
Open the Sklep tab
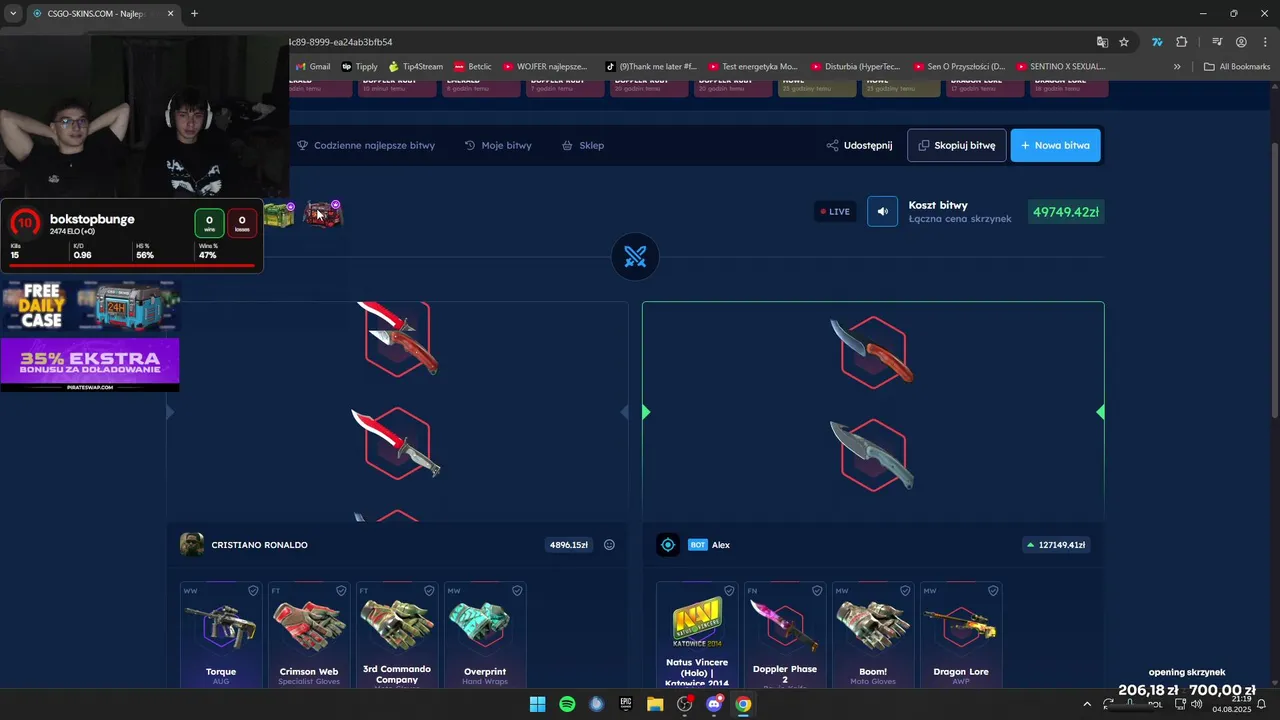(x=583, y=145)
